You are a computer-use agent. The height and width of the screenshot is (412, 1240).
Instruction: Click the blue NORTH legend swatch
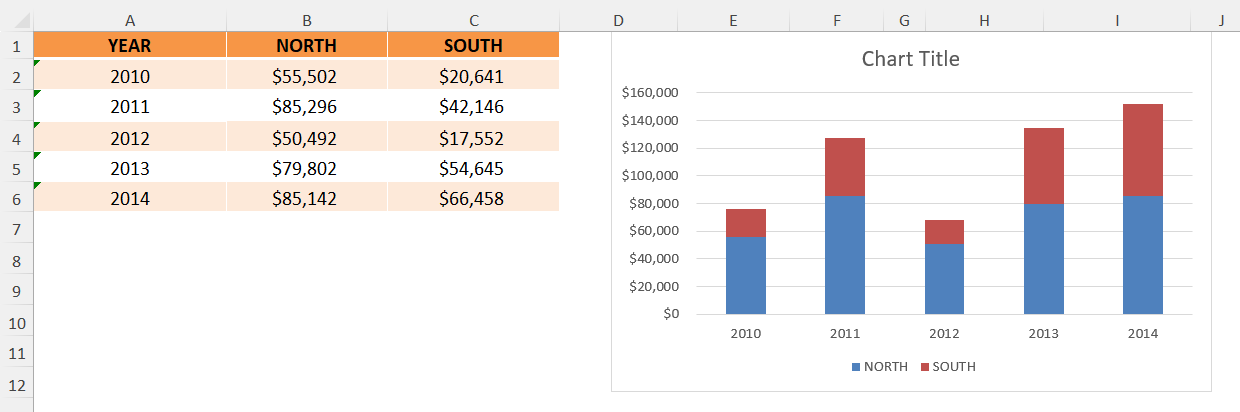(857, 367)
